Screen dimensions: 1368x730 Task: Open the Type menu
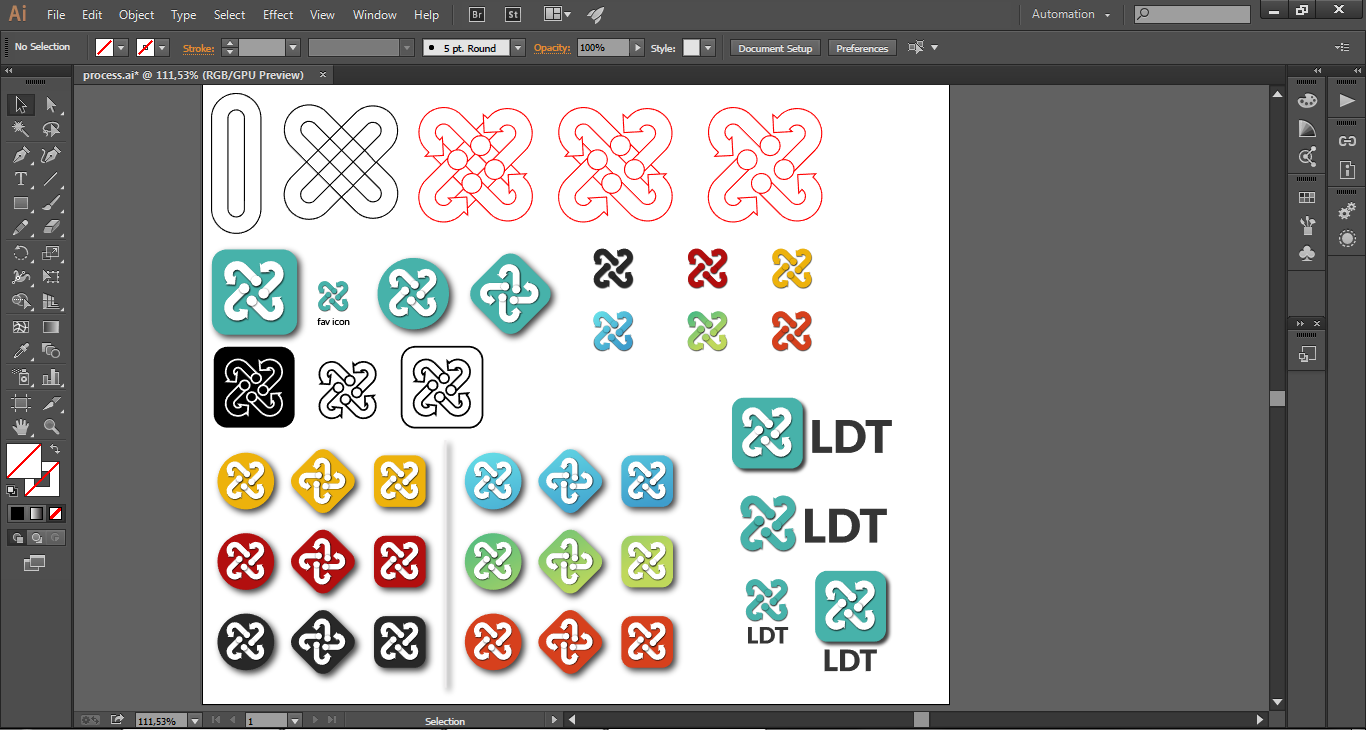point(184,15)
